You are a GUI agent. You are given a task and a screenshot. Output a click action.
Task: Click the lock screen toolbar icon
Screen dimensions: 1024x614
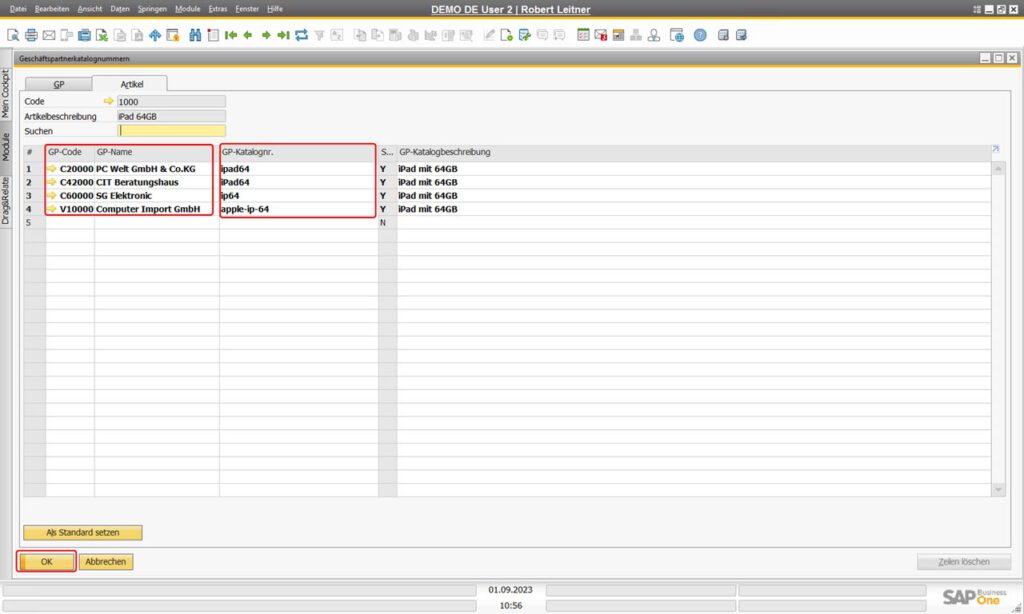click(173, 35)
